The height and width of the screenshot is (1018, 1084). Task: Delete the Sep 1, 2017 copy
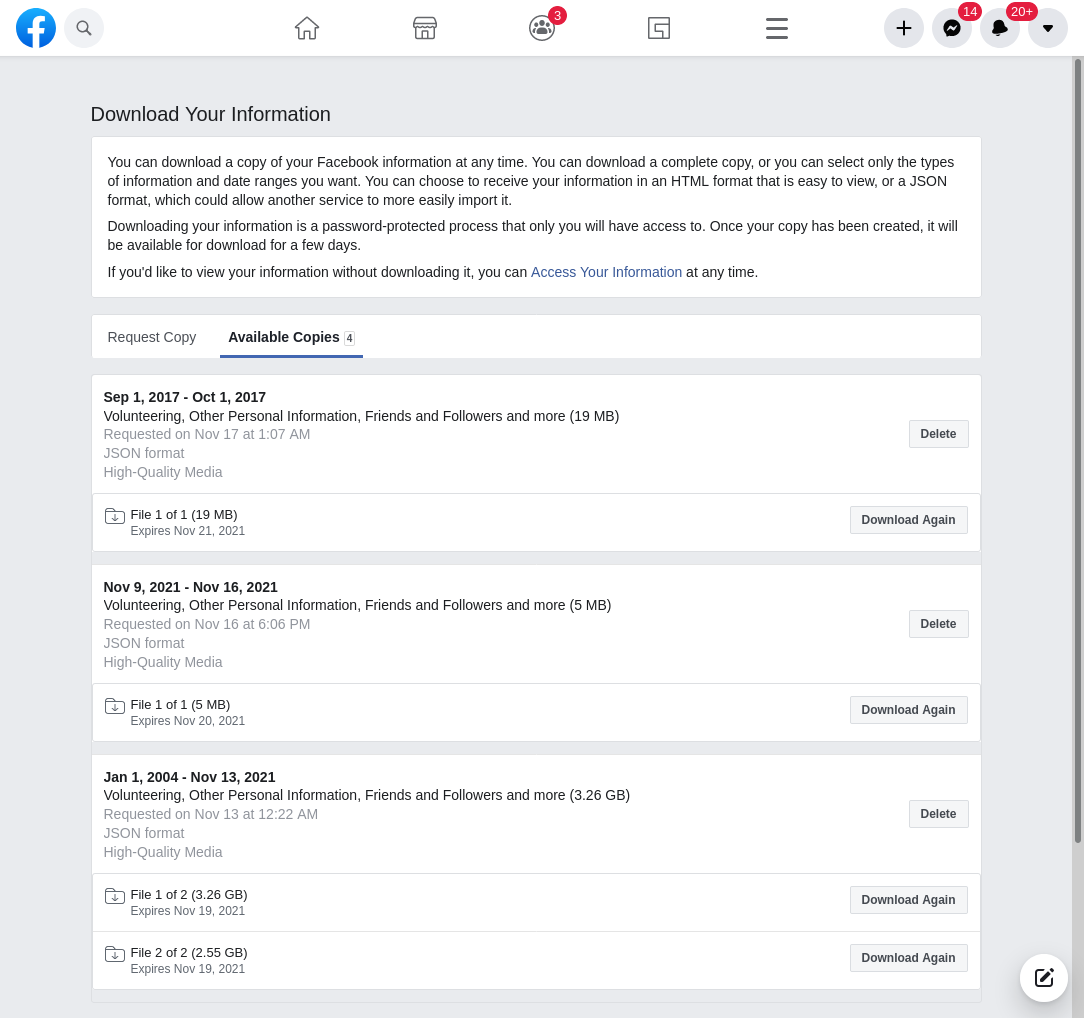coord(938,434)
